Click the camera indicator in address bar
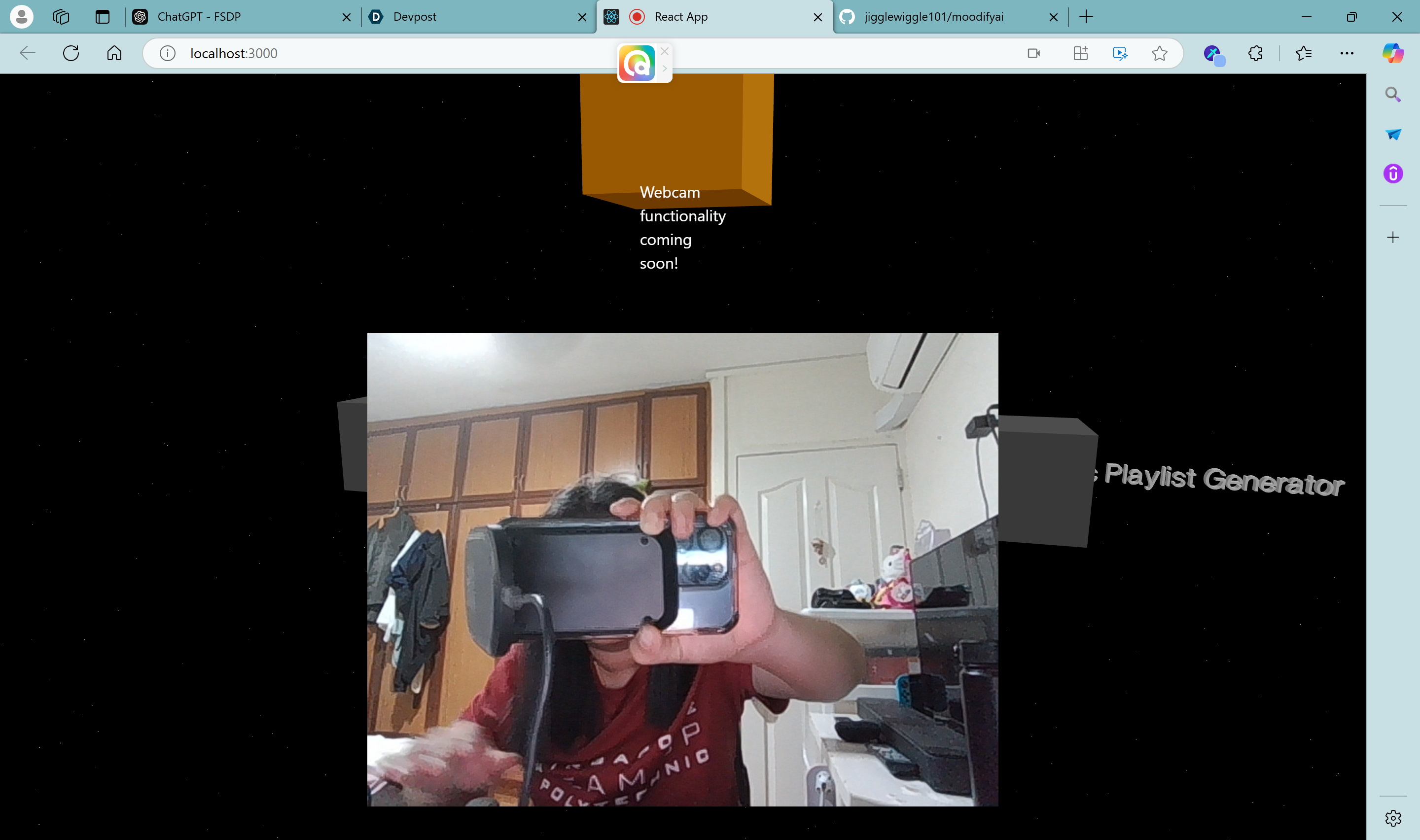The image size is (1420, 840). click(x=1033, y=53)
